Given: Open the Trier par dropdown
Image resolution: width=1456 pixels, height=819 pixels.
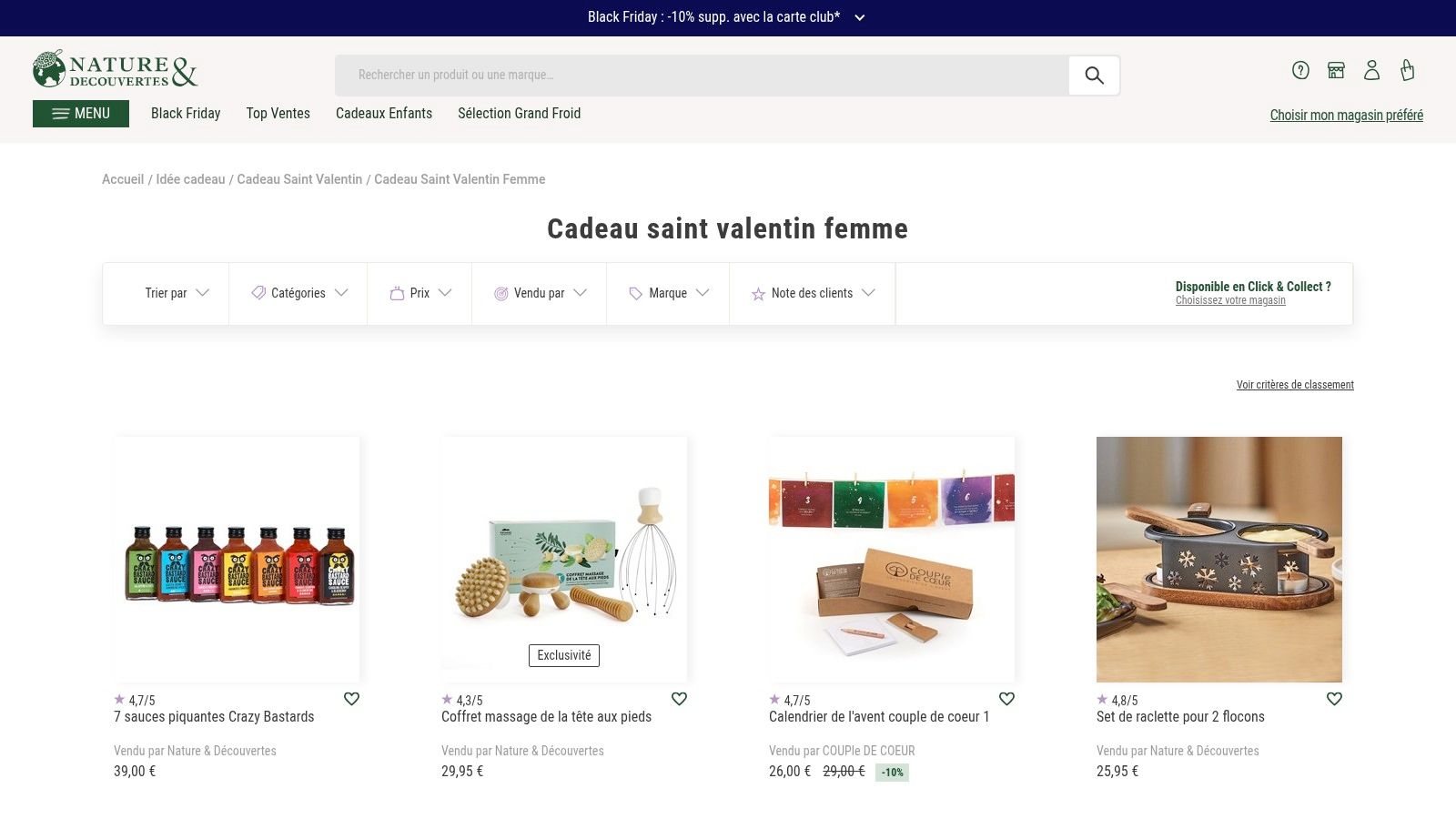Looking at the screenshot, I should pyautogui.click(x=177, y=293).
